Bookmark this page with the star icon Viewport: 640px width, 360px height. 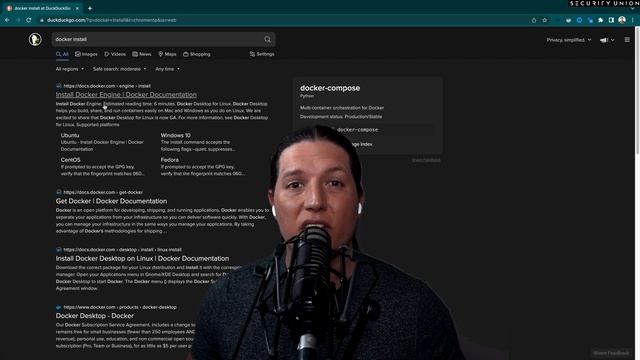click(544, 20)
